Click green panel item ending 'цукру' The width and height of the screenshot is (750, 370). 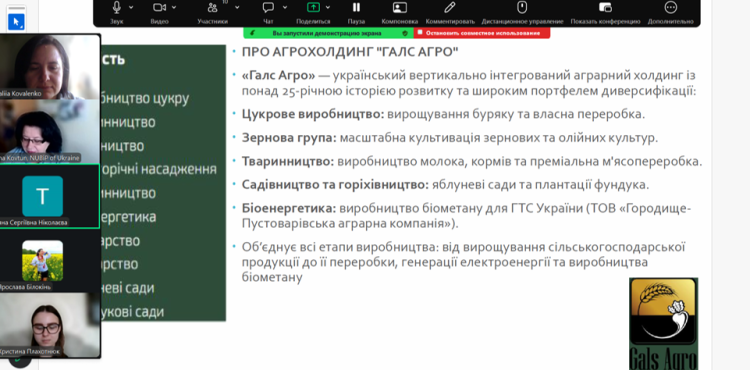[x=145, y=98]
